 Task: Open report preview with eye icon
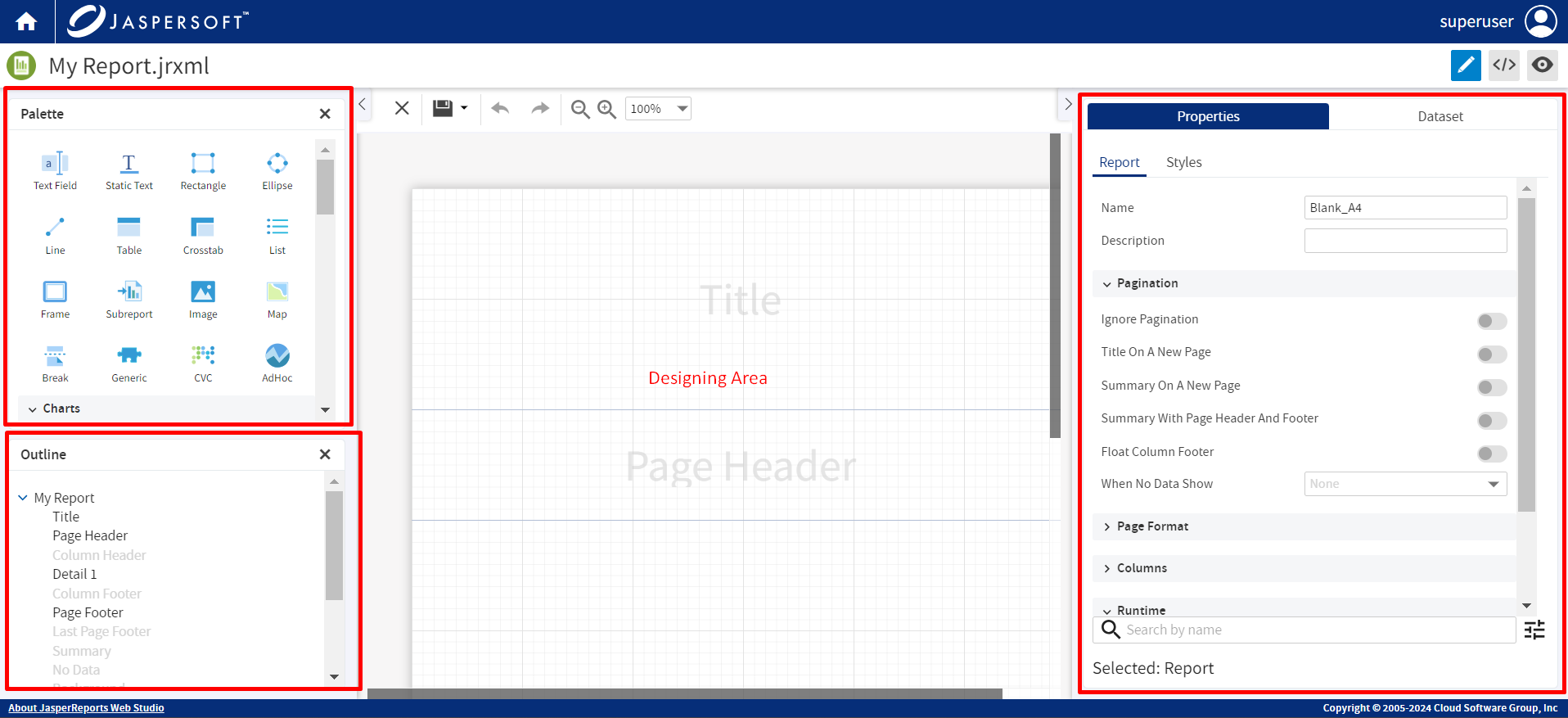tap(1543, 65)
